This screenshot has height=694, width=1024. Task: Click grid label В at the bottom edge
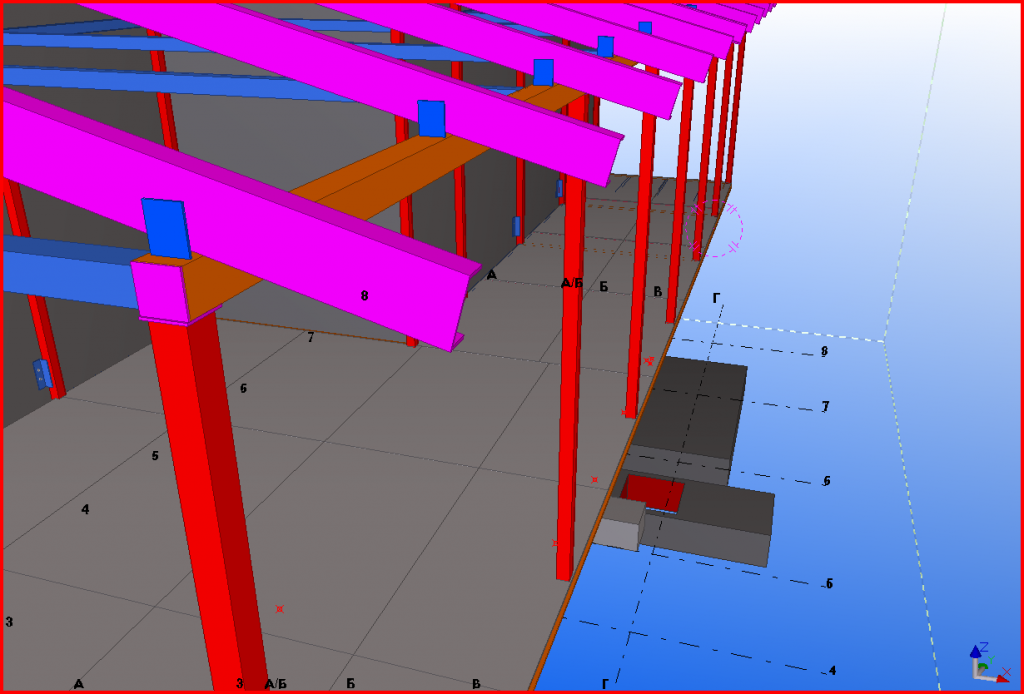click(476, 684)
